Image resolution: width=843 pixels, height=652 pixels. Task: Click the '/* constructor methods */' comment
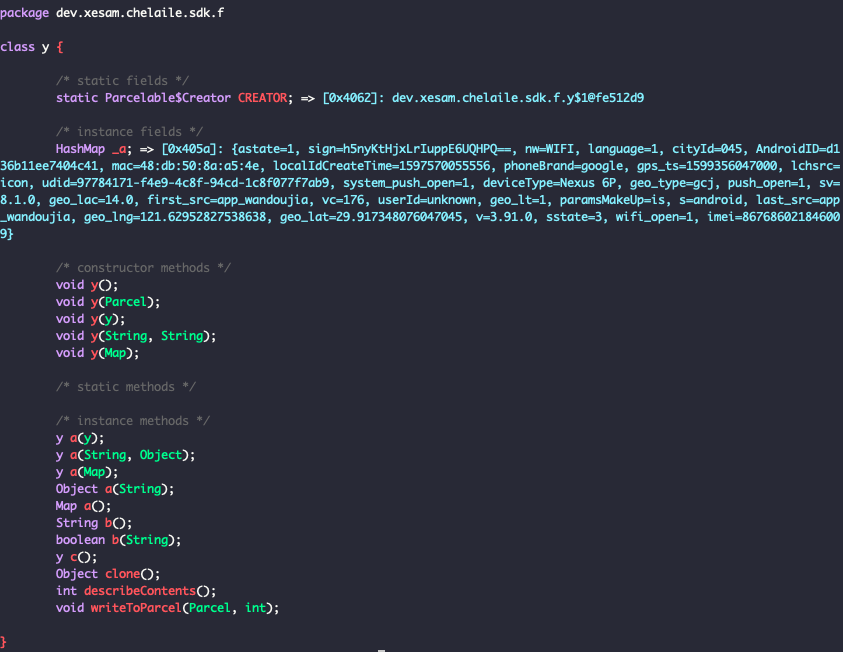point(144,268)
